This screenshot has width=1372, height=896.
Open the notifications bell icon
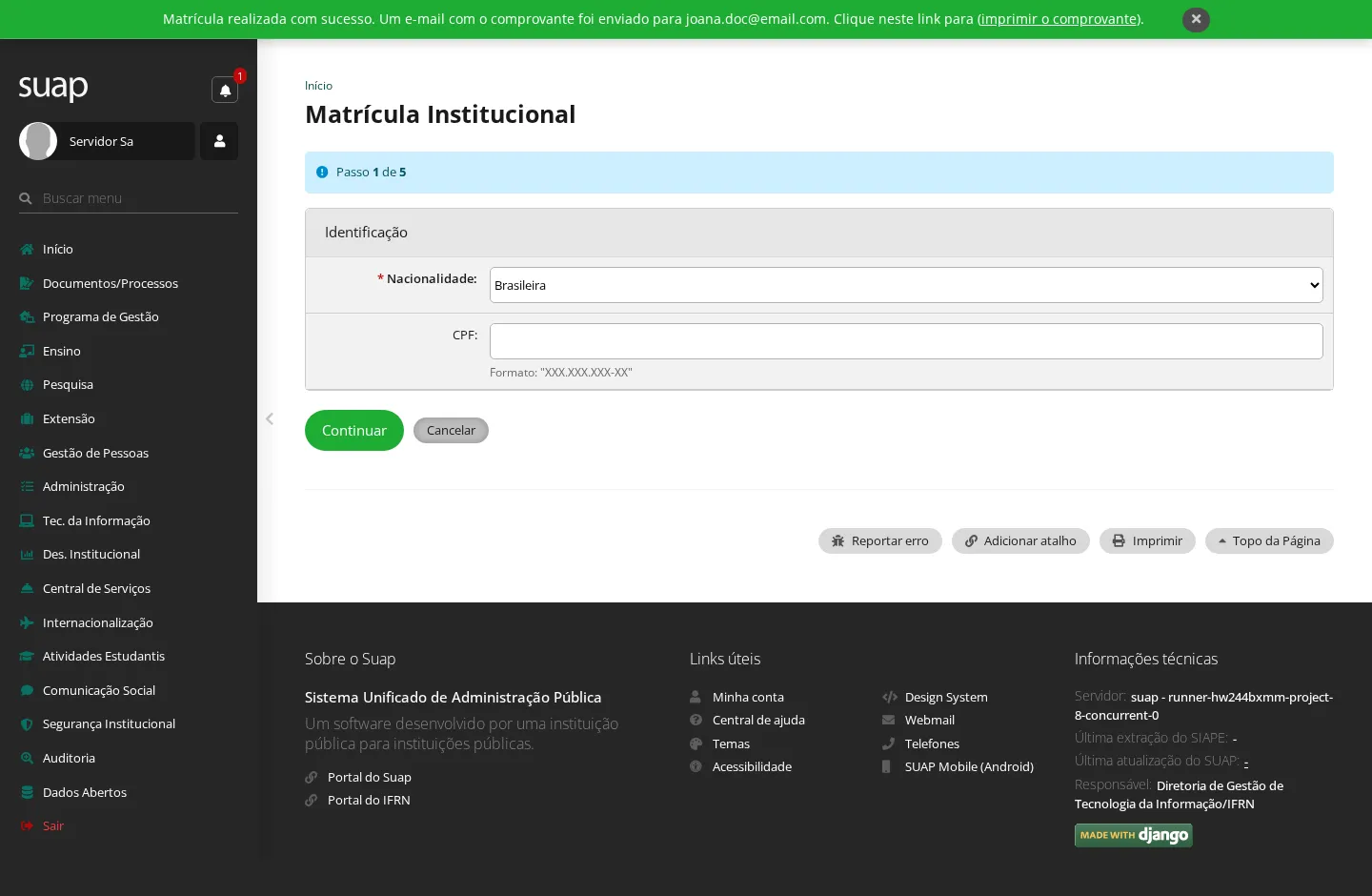click(225, 90)
